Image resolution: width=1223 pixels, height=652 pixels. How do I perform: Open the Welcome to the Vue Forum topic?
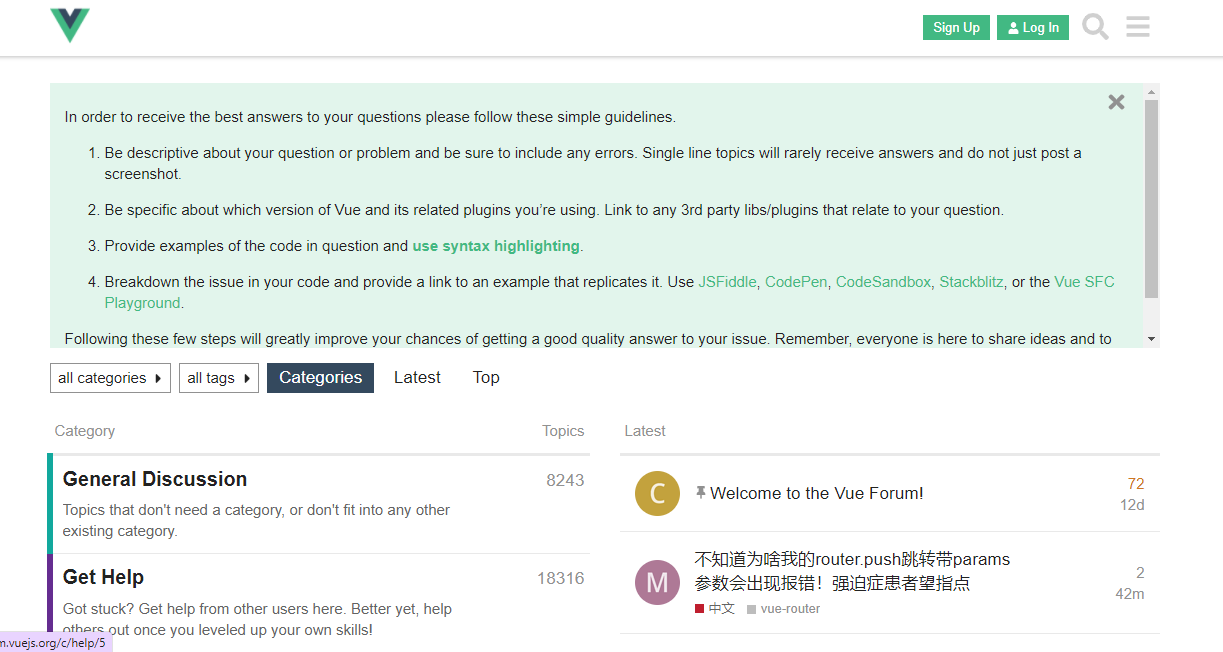817,493
